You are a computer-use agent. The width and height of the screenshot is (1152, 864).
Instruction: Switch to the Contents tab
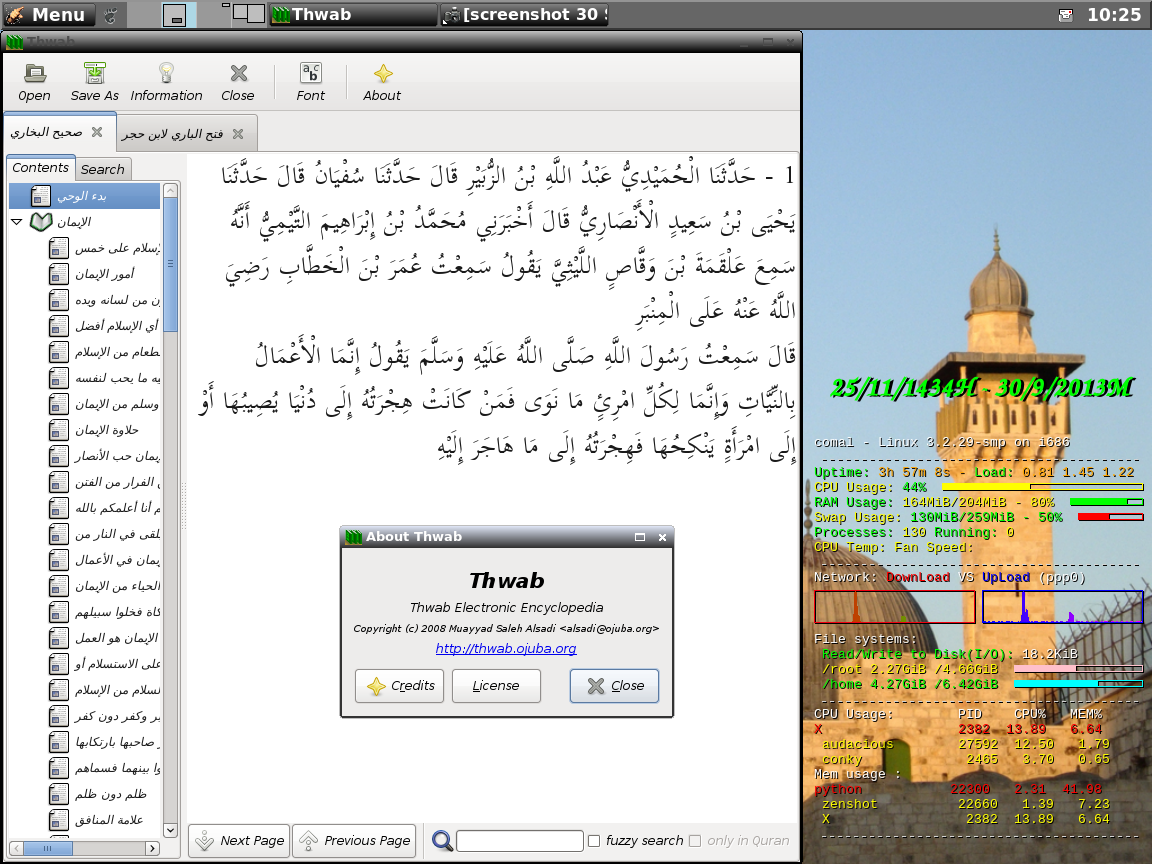click(x=40, y=168)
